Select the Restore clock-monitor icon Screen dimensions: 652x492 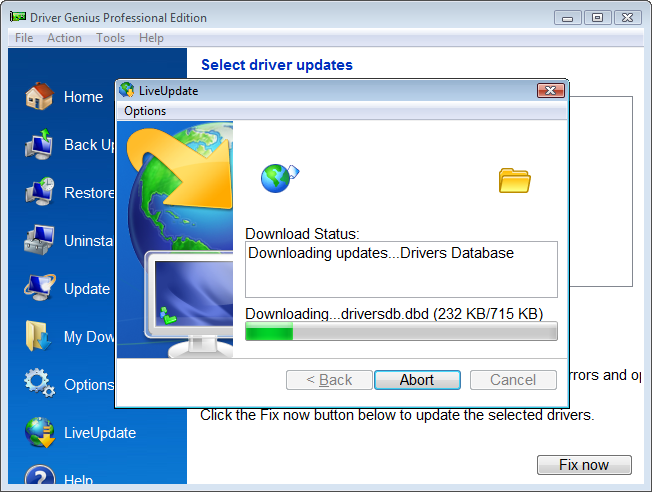[x=40, y=192]
